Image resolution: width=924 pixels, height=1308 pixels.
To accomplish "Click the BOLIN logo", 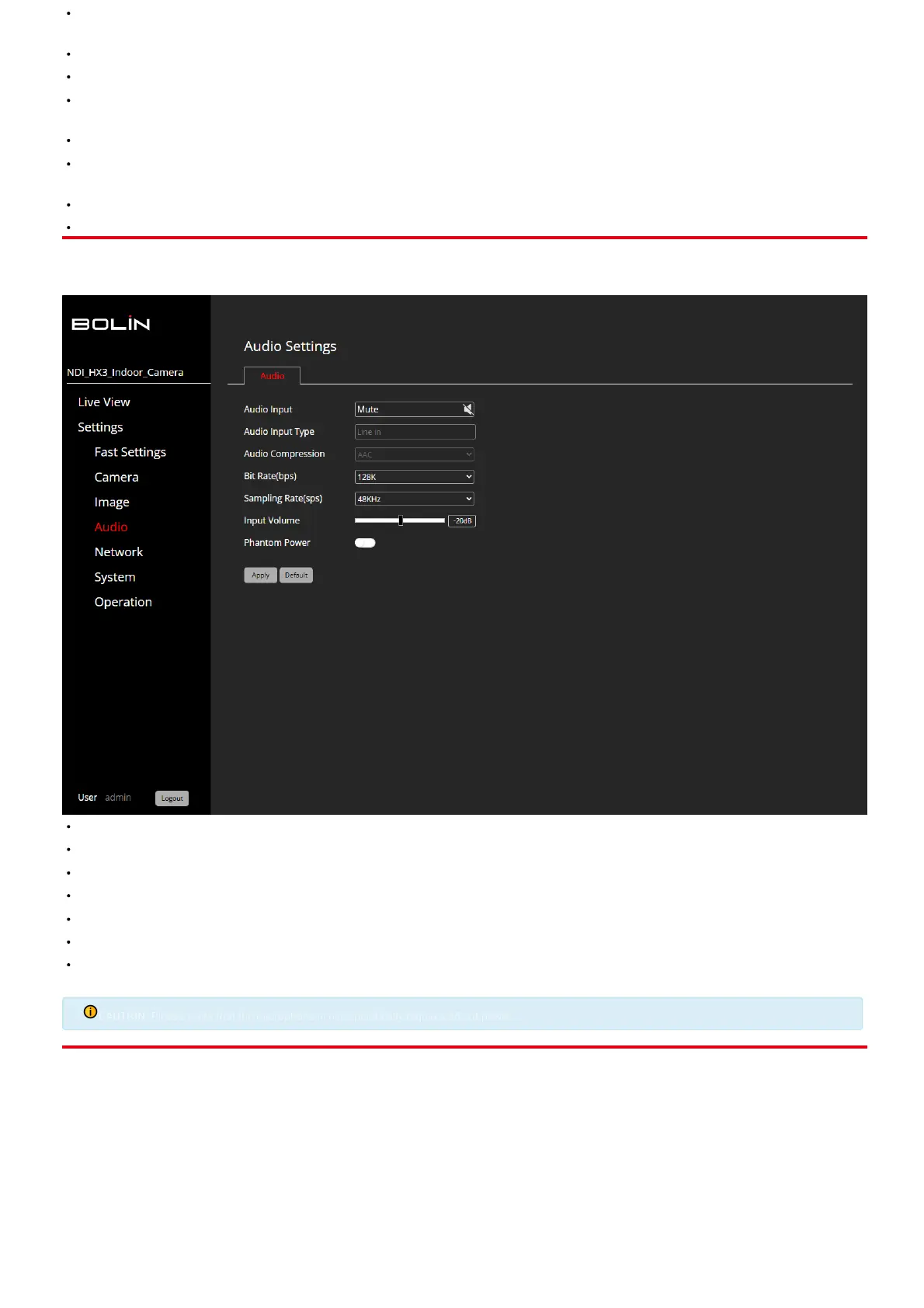I will tap(111, 324).
